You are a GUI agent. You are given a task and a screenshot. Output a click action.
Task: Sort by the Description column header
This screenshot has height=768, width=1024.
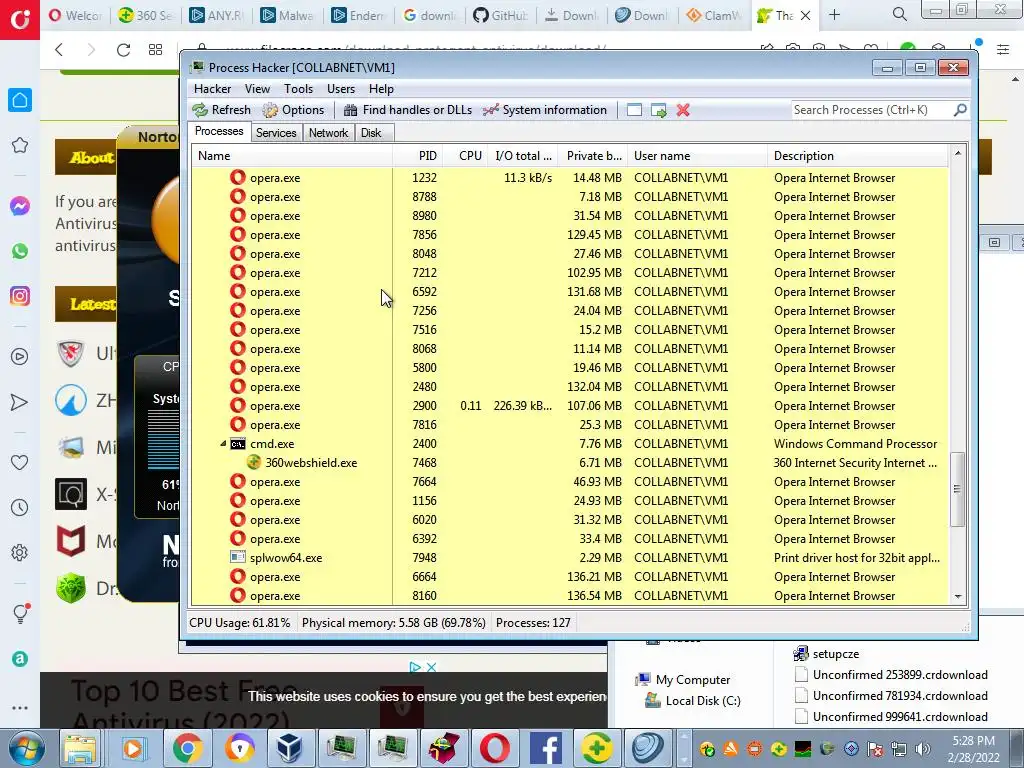(857, 155)
